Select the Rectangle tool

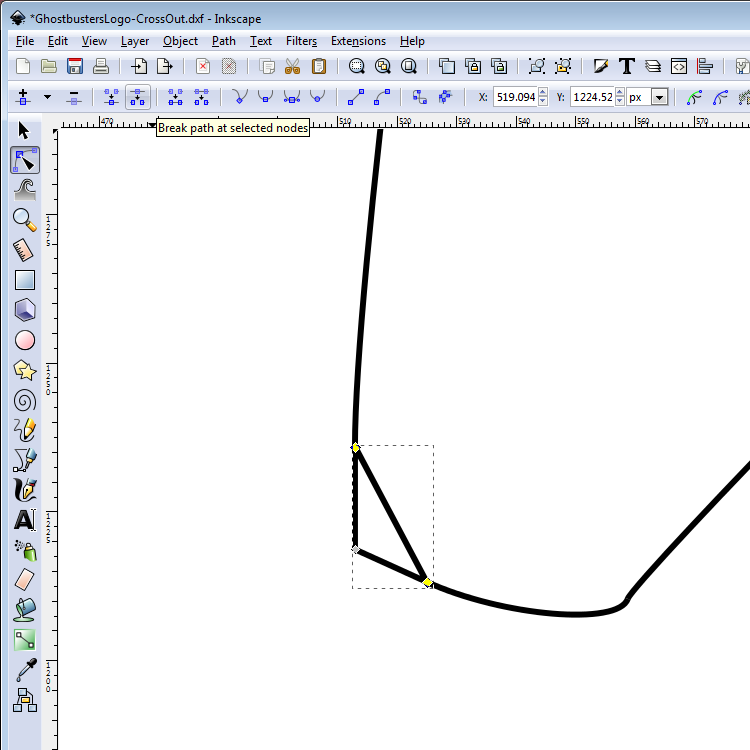[25, 280]
